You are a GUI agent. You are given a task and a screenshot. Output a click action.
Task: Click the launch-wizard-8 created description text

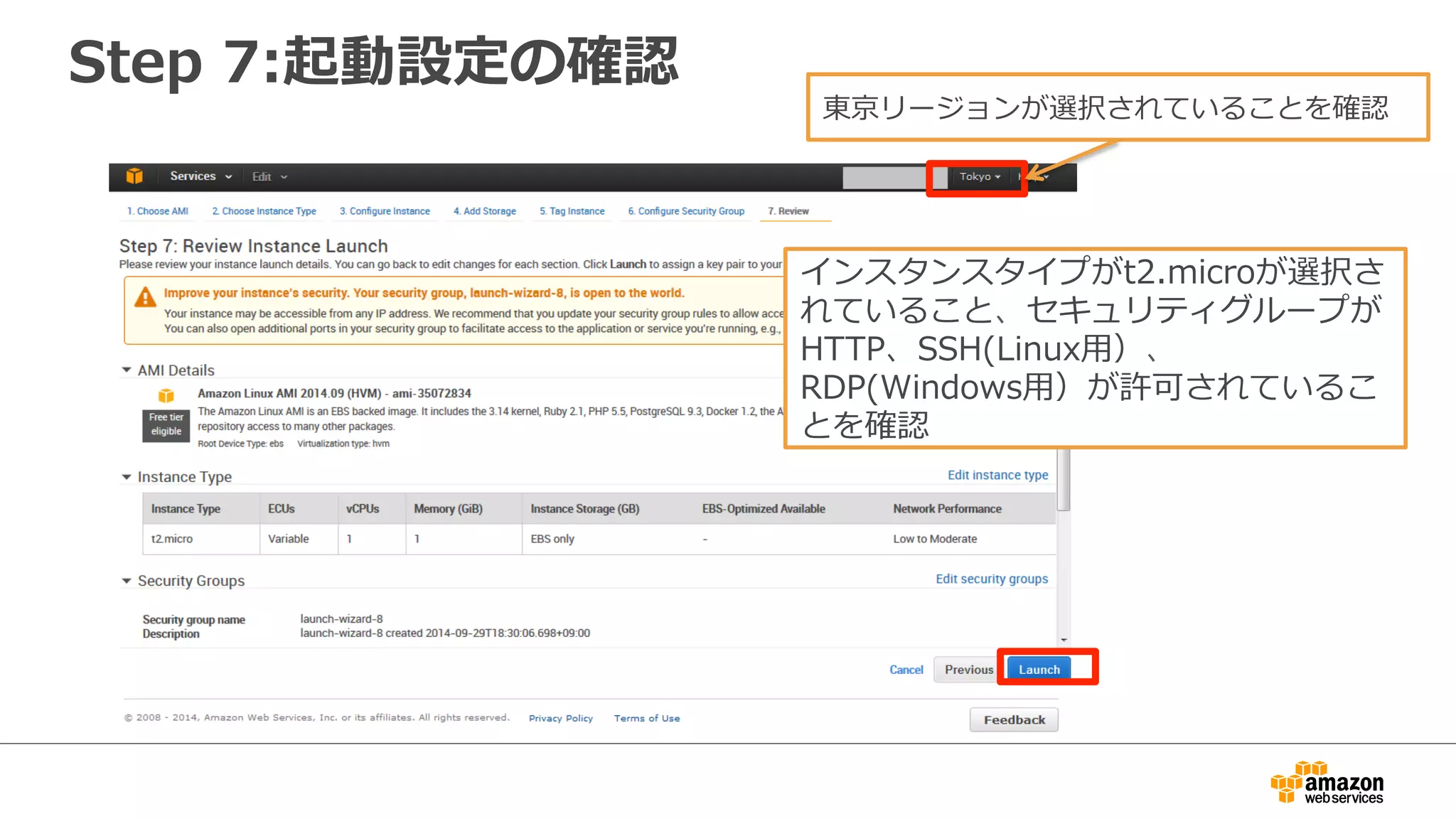[445, 633]
